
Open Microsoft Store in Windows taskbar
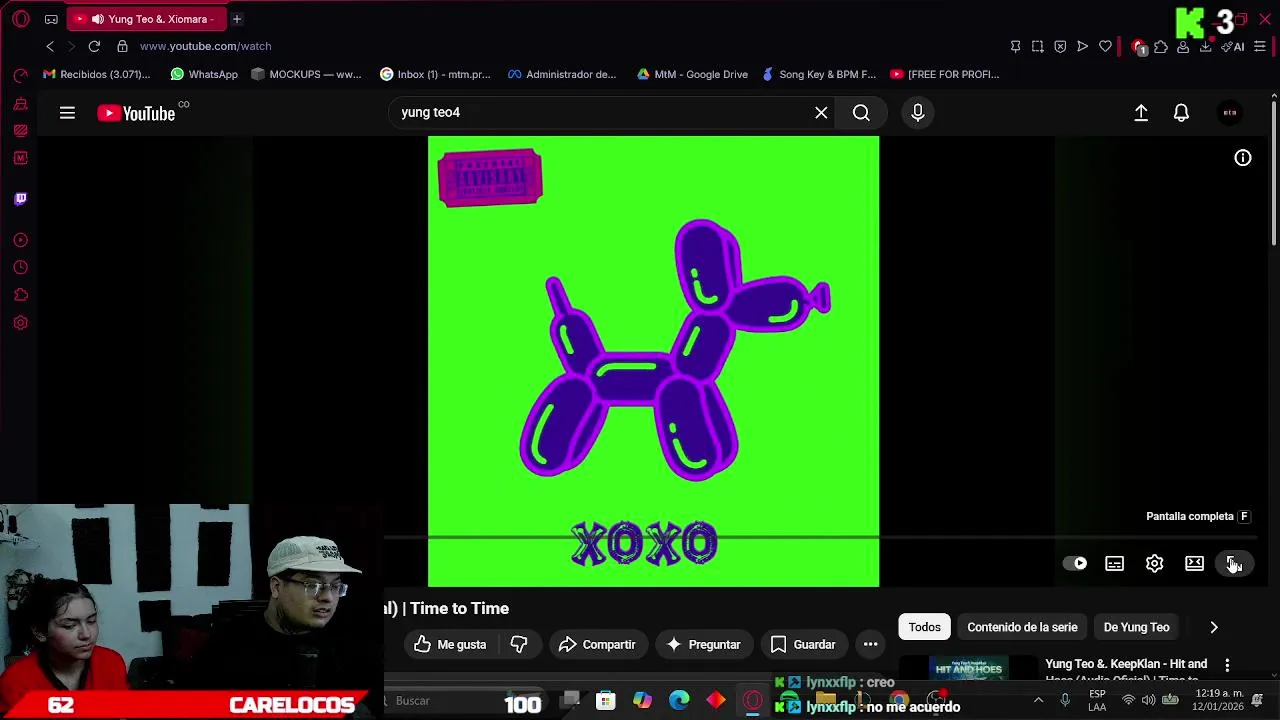(606, 701)
